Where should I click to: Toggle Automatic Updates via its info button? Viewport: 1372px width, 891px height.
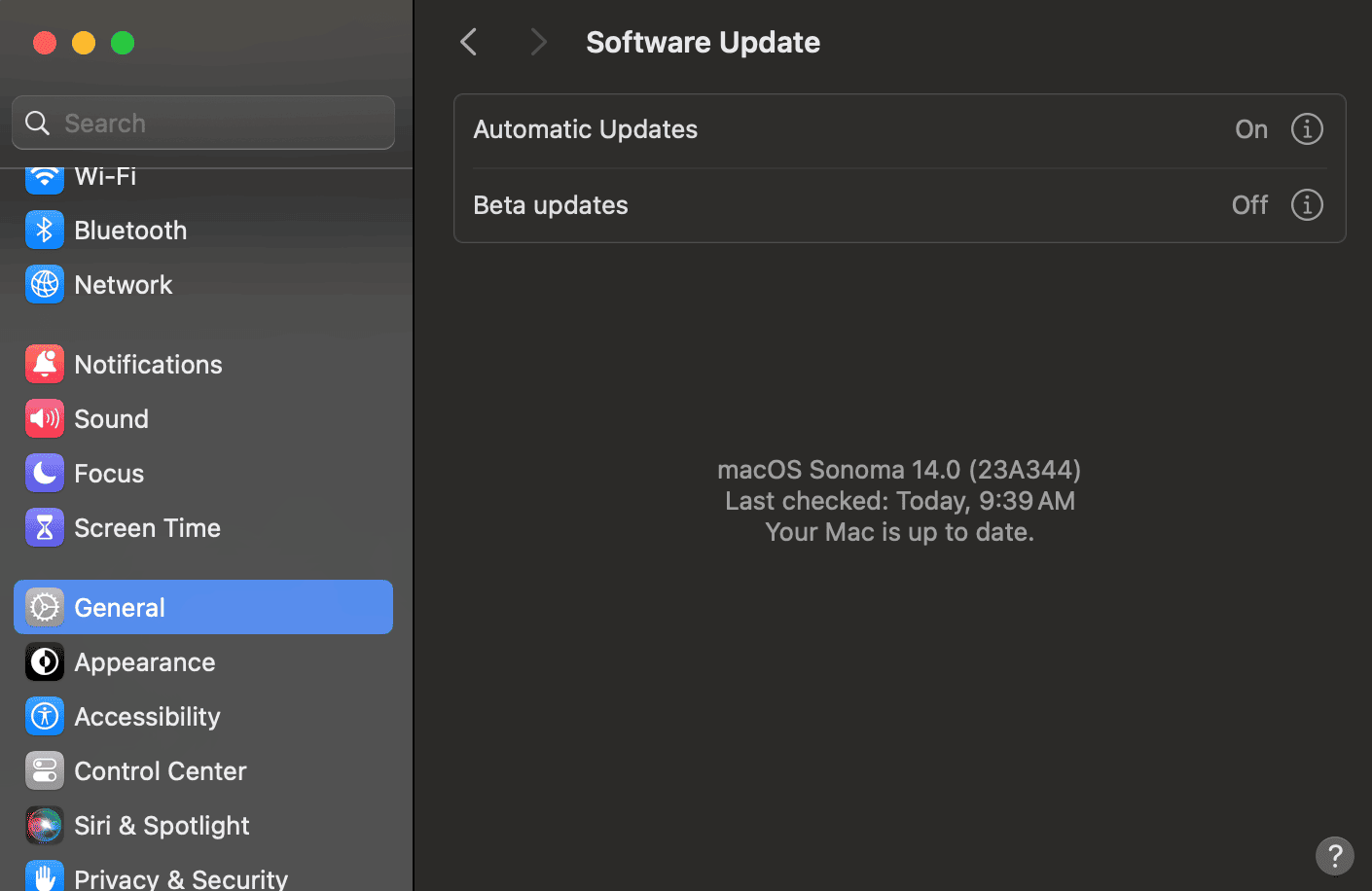[x=1307, y=128]
